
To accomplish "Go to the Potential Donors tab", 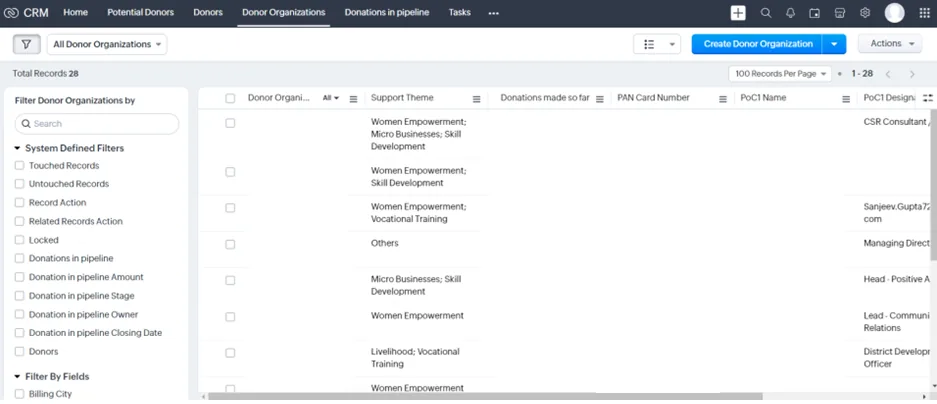I will coord(140,13).
